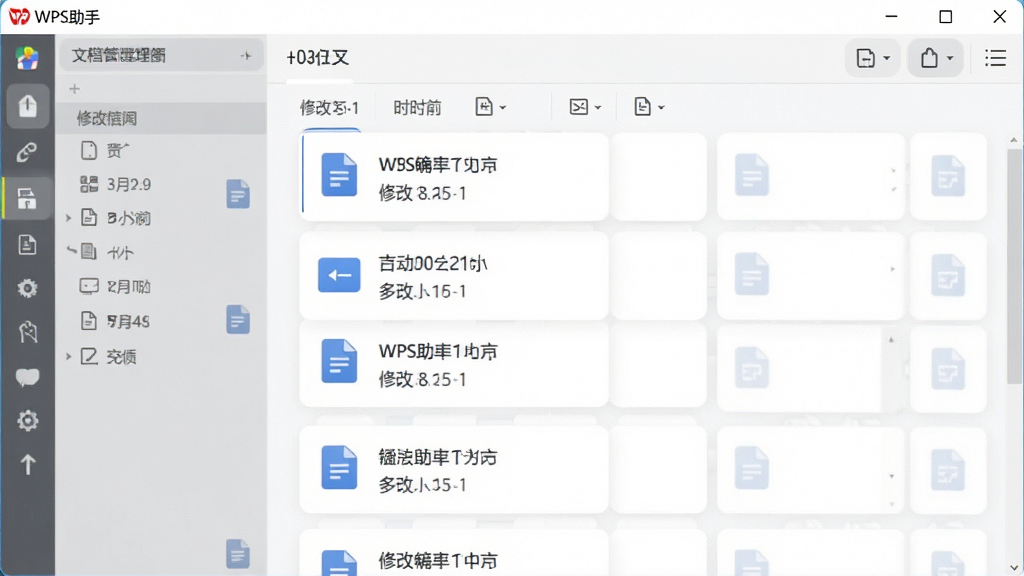Open the bottom partially visible 修改 card
Screen dimensions: 1024x576
coord(454,554)
